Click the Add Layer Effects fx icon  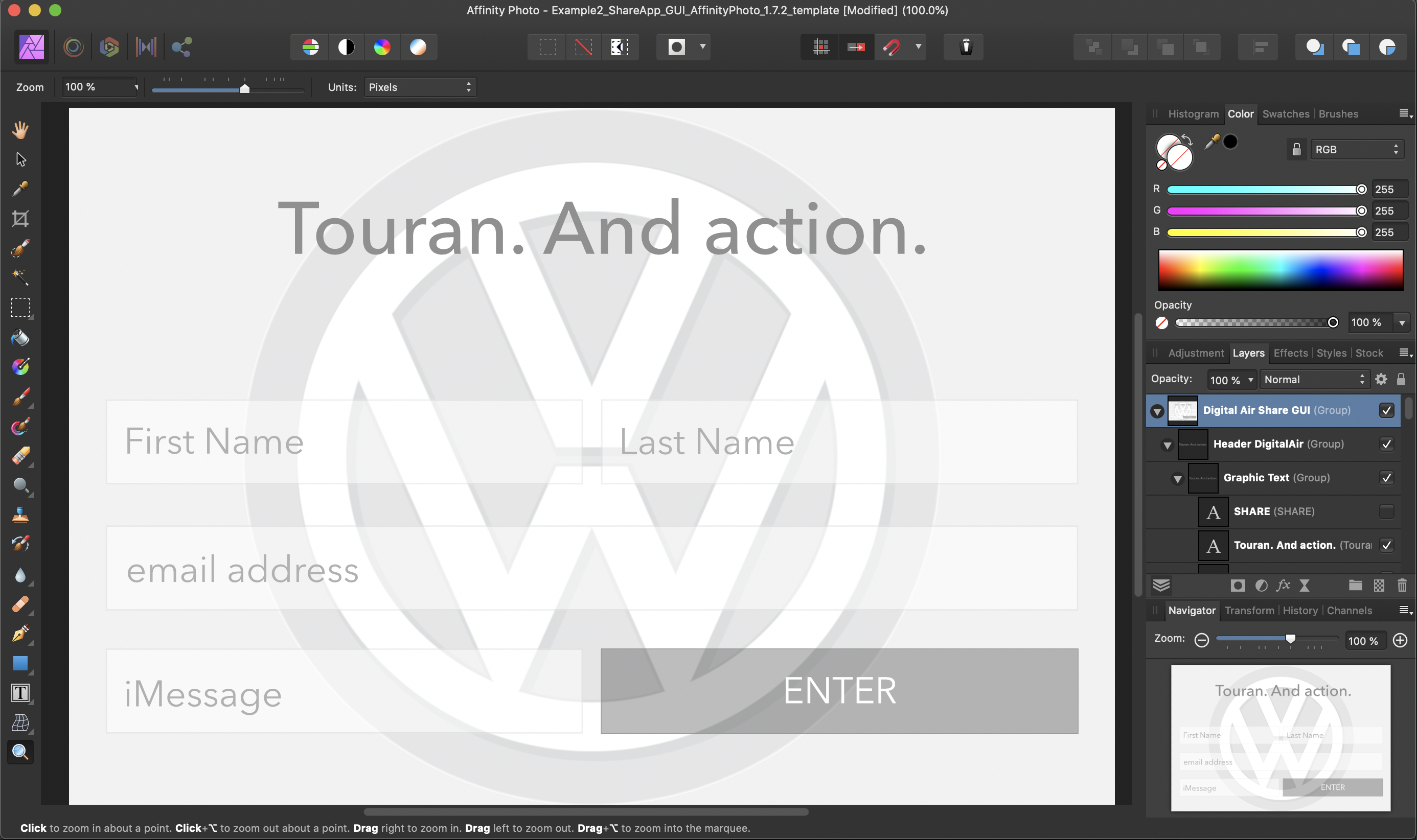click(x=1283, y=585)
